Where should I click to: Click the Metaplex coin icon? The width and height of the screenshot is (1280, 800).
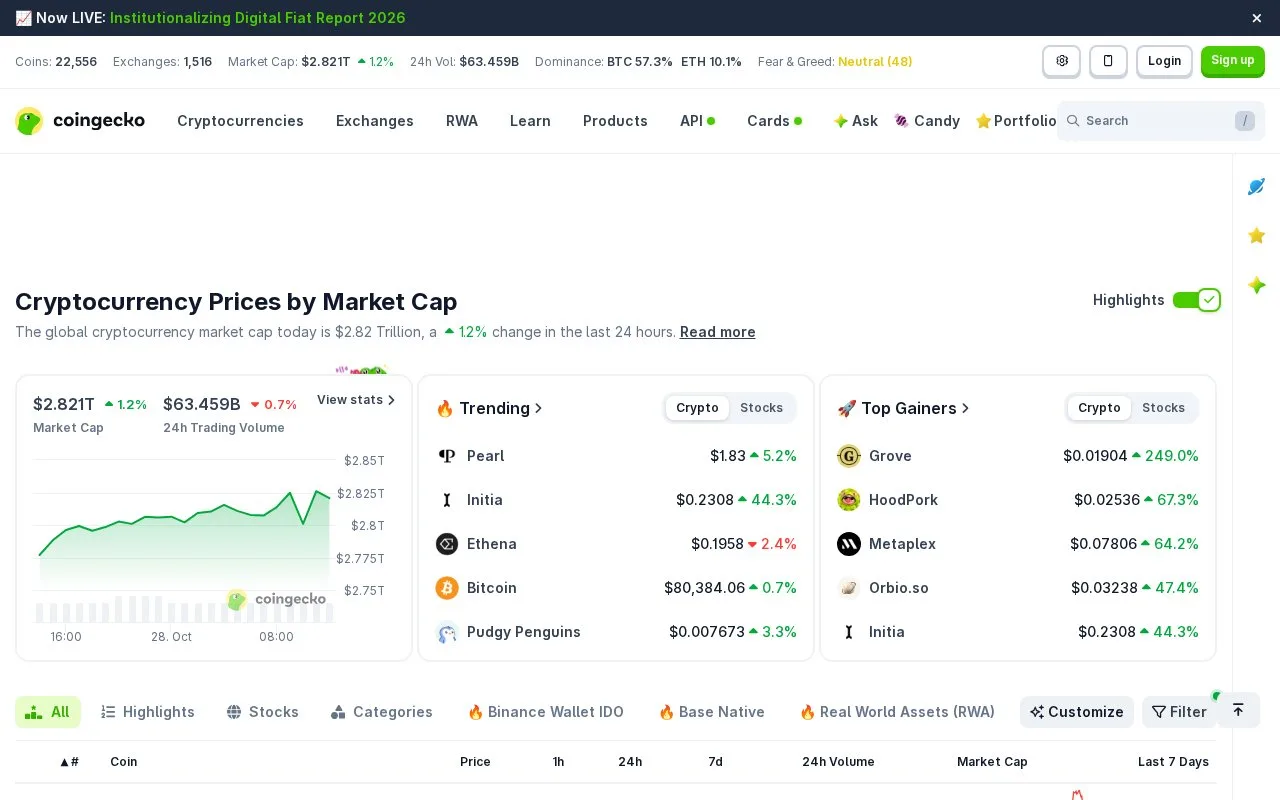(849, 544)
